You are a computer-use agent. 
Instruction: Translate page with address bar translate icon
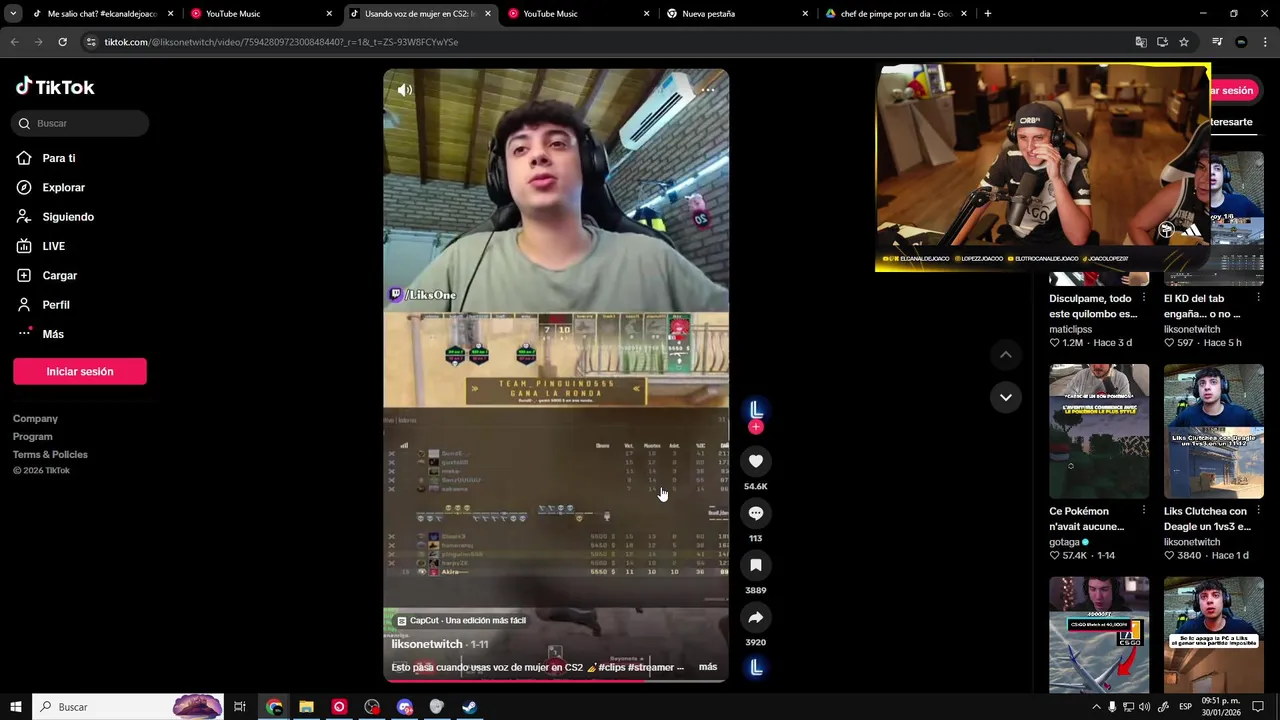(1141, 42)
